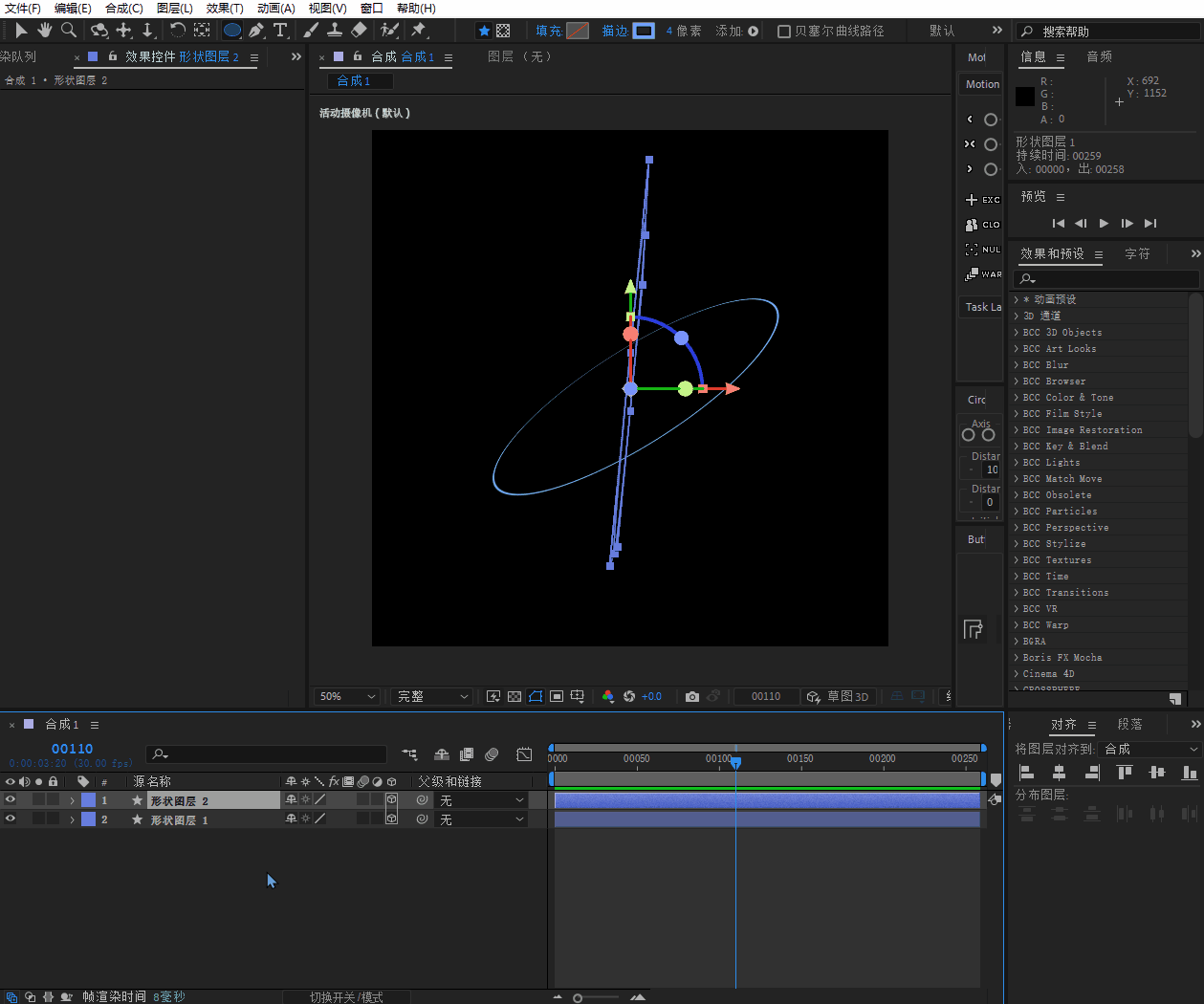Hide 形状图层 2 using eye icon
The height and width of the screenshot is (1004, 1204).
(11, 800)
